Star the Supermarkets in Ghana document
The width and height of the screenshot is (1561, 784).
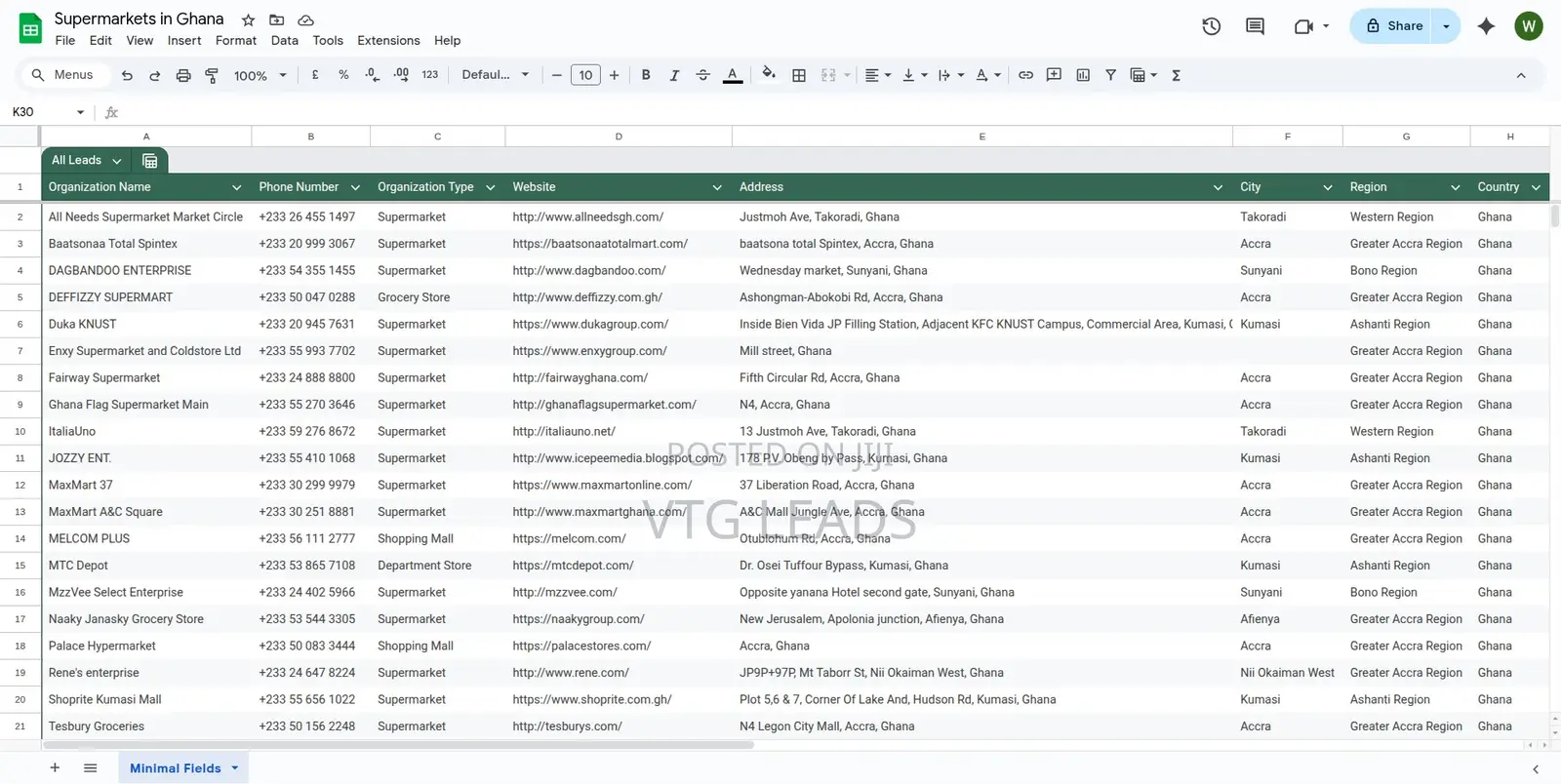point(248,20)
